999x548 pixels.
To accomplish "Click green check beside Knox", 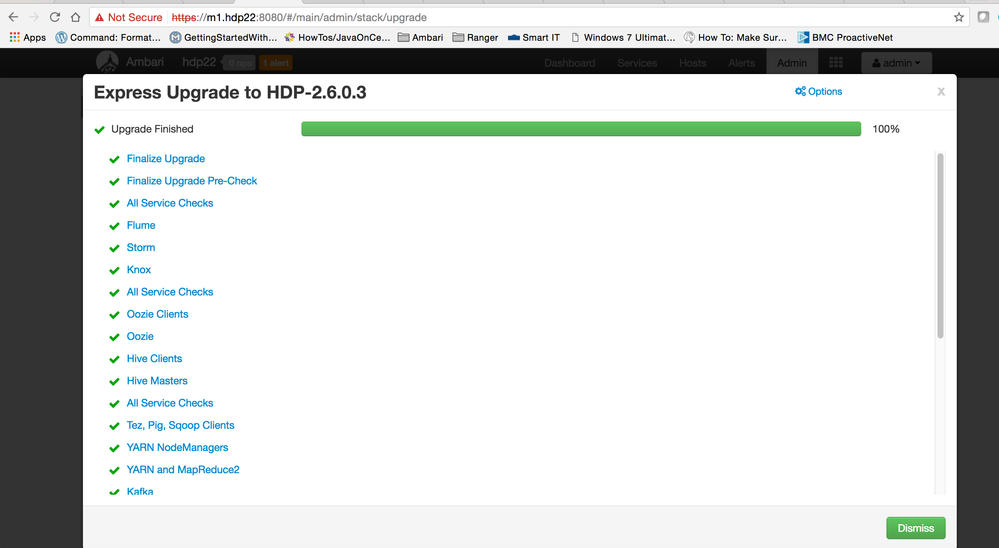I will coord(115,271).
